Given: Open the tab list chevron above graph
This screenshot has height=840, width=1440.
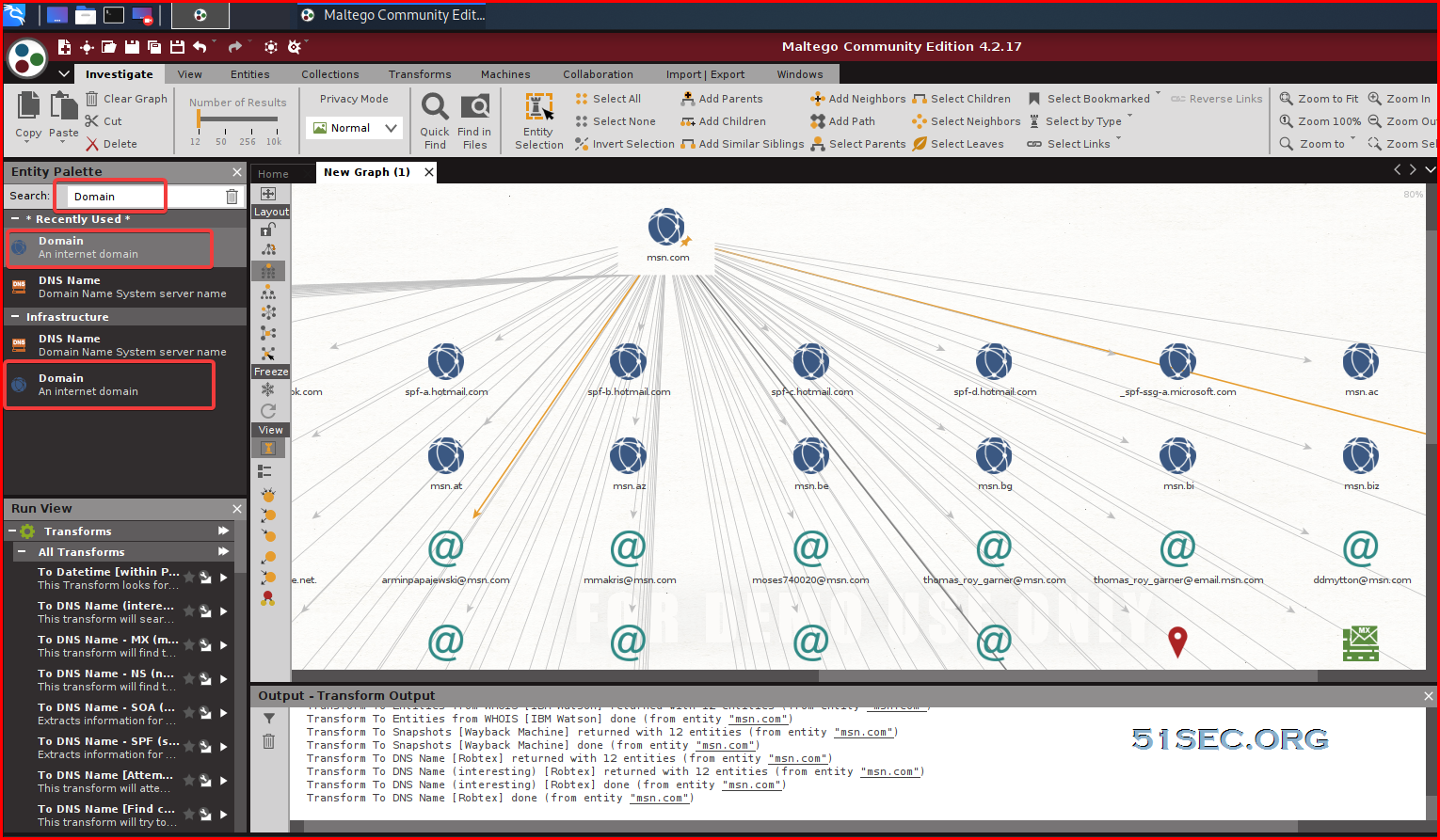Looking at the screenshot, I should [x=1430, y=169].
